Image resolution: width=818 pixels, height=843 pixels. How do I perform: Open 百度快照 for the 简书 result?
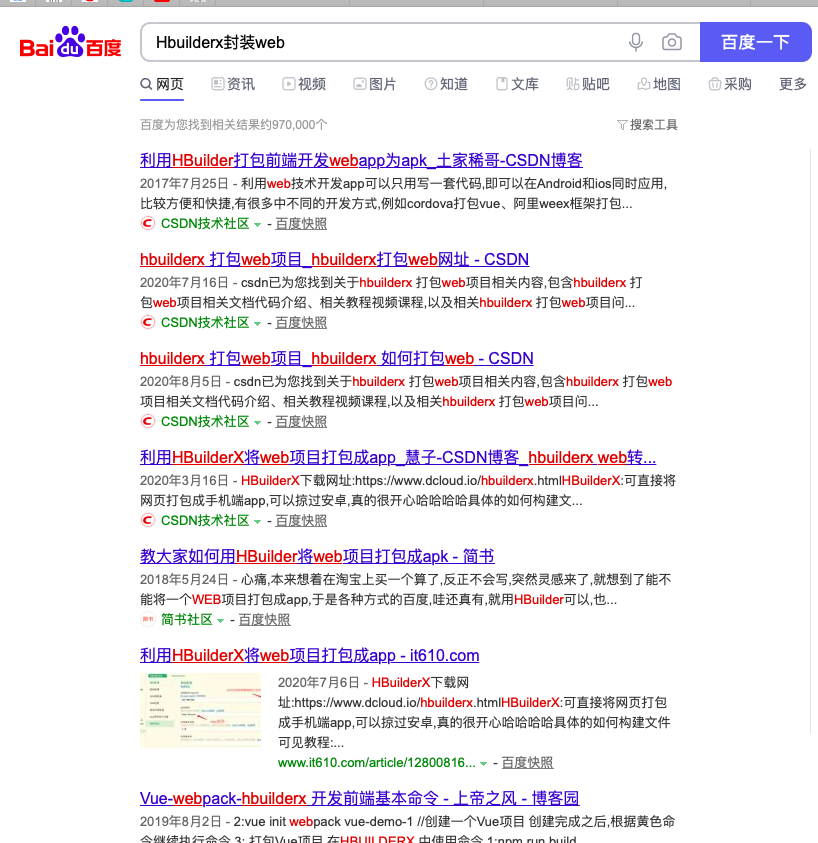pyautogui.click(x=264, y=619)
